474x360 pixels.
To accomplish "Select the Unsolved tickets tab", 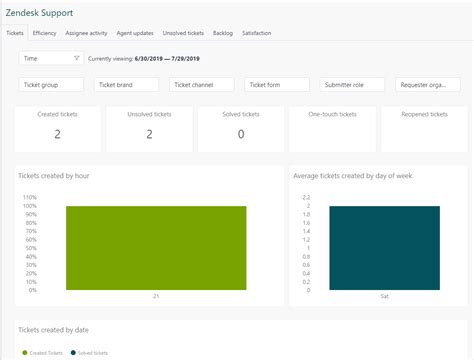I will pyautogui.click(x=183, y=33).
